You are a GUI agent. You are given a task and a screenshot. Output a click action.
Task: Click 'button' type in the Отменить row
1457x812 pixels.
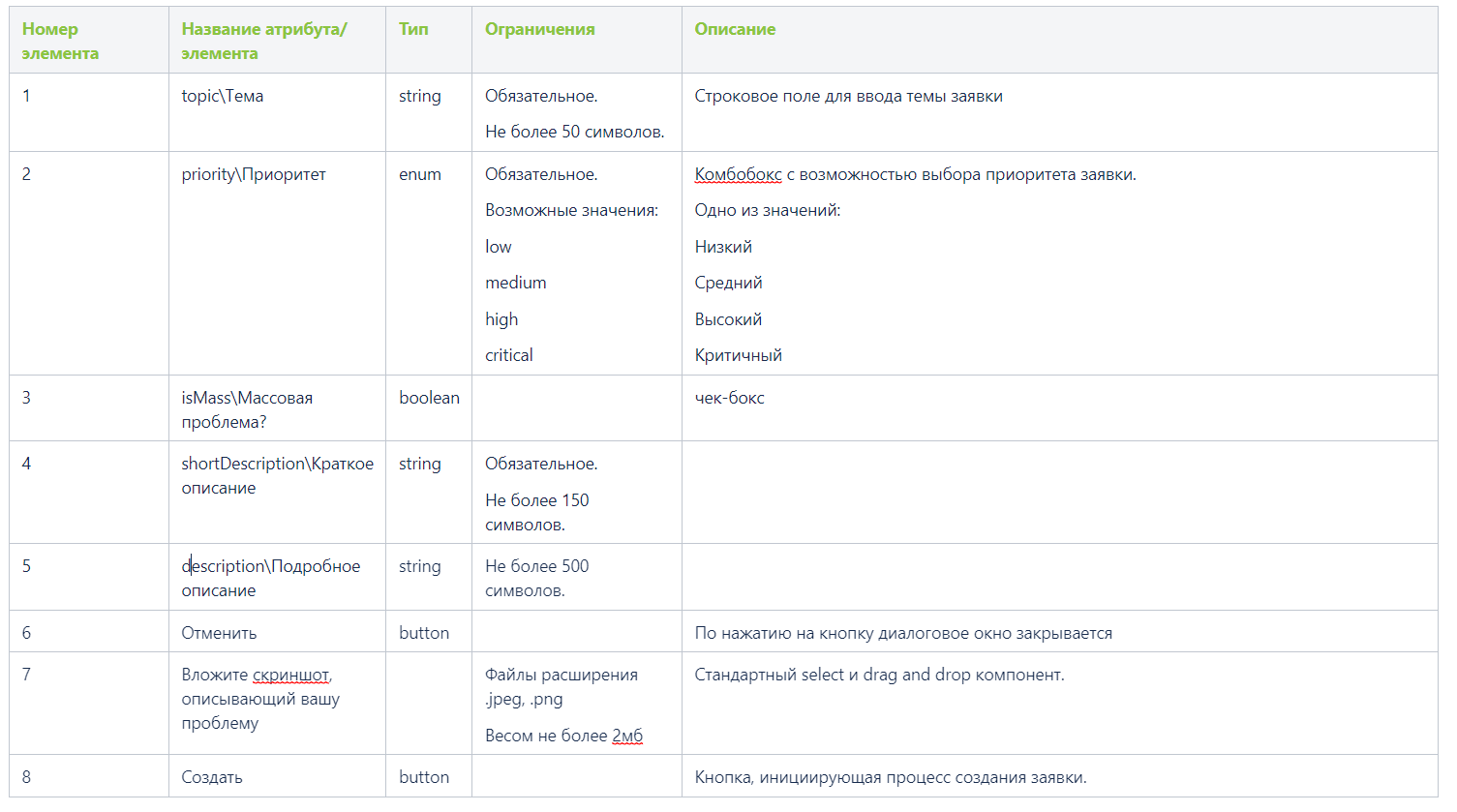[424, 633]
